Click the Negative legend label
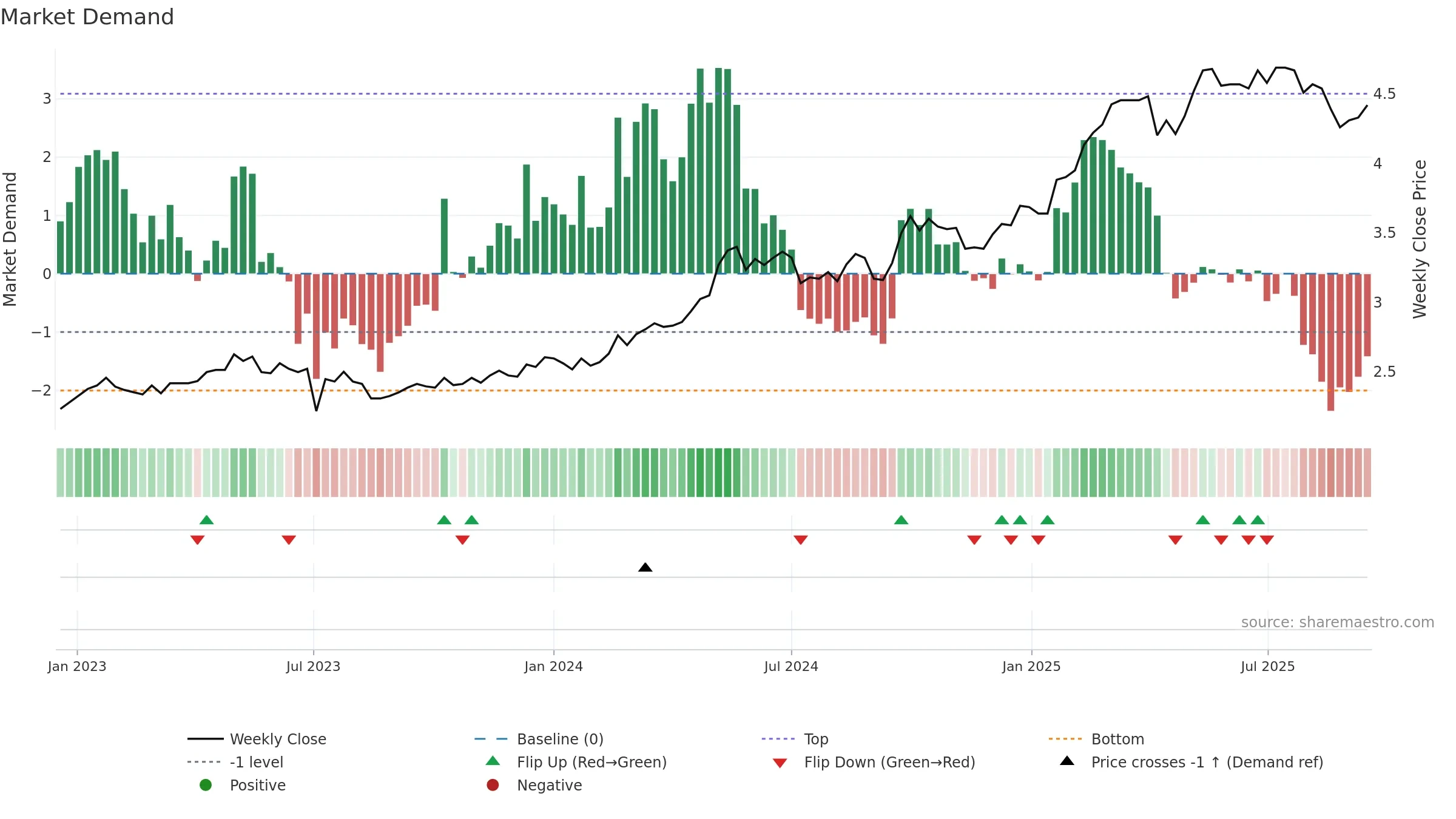This screenshot has width=1456, height=819. tap(549, 785)
